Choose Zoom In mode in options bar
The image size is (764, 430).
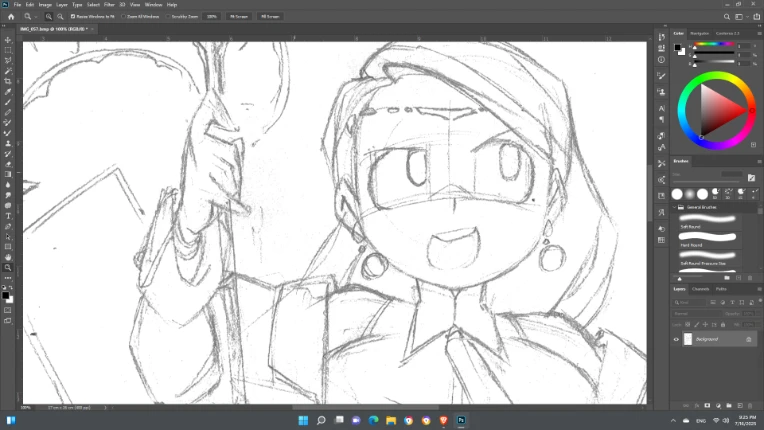pyautogui.click(x=49, y=17)
